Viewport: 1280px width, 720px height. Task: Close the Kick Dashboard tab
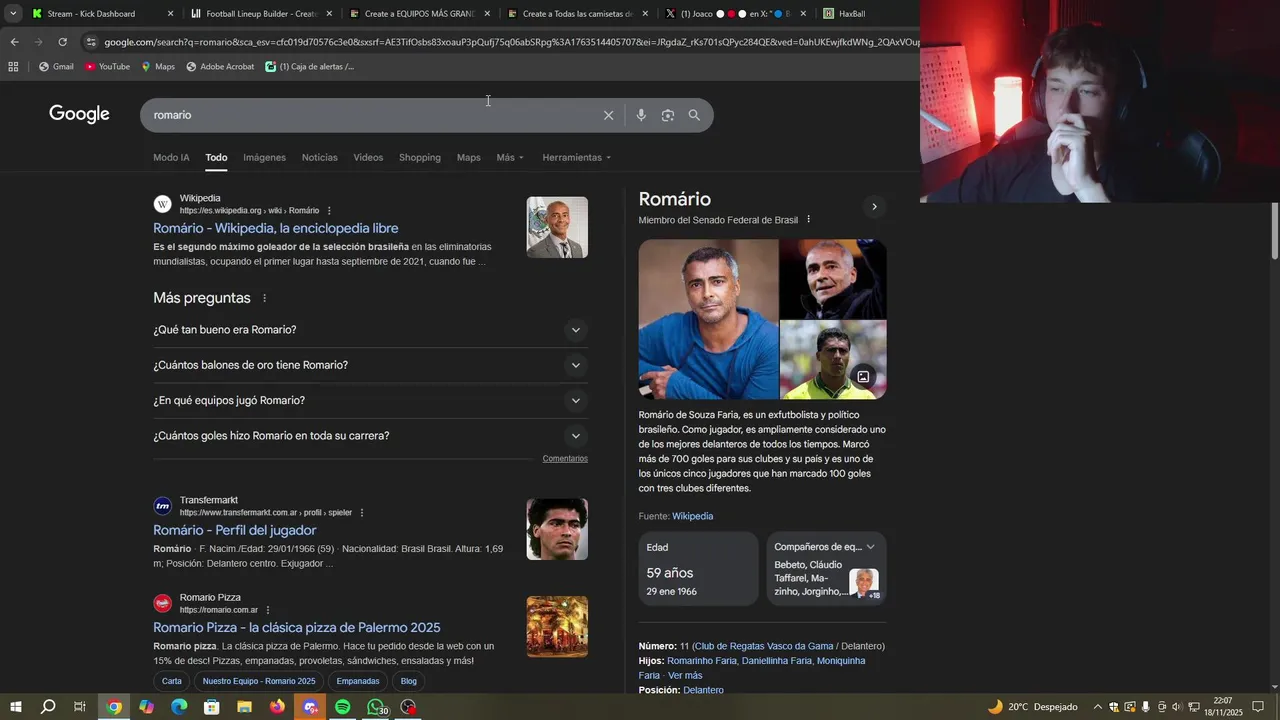(170, 14)
